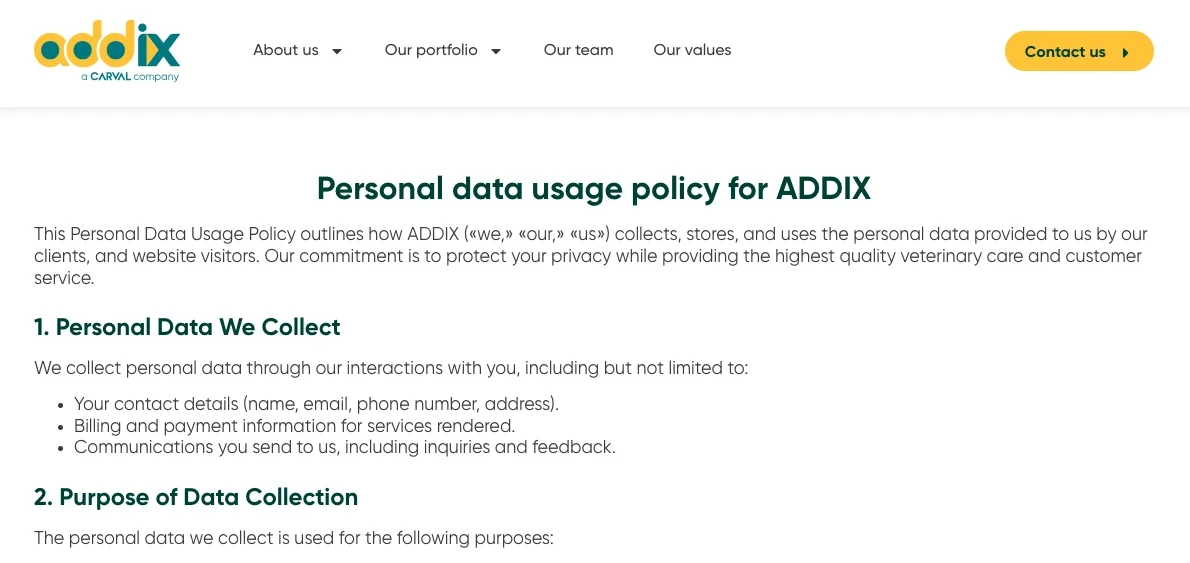Click the arrow icon inside Contact us button
The height and width of the screenshot is (563, 1190).
[1125, 52]
